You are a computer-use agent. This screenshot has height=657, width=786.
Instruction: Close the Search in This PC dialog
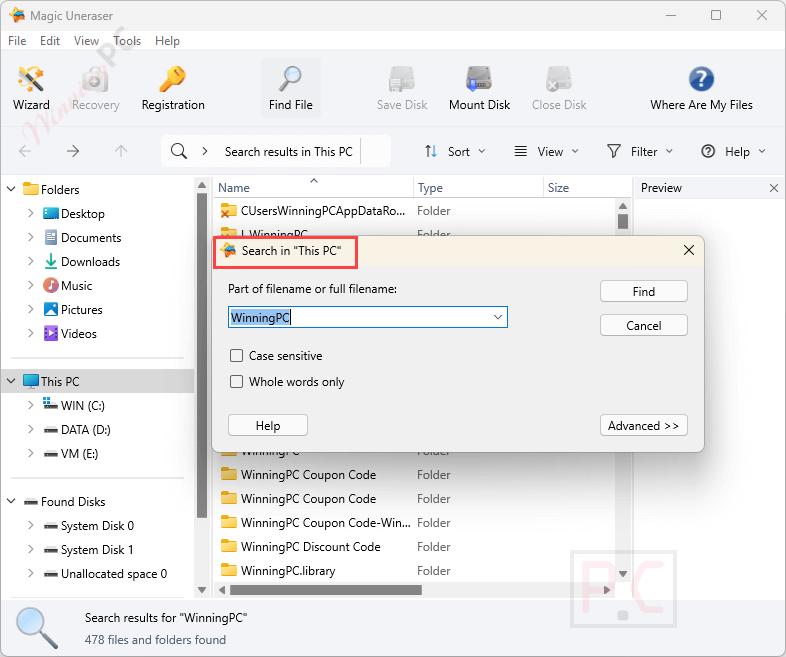689,250
